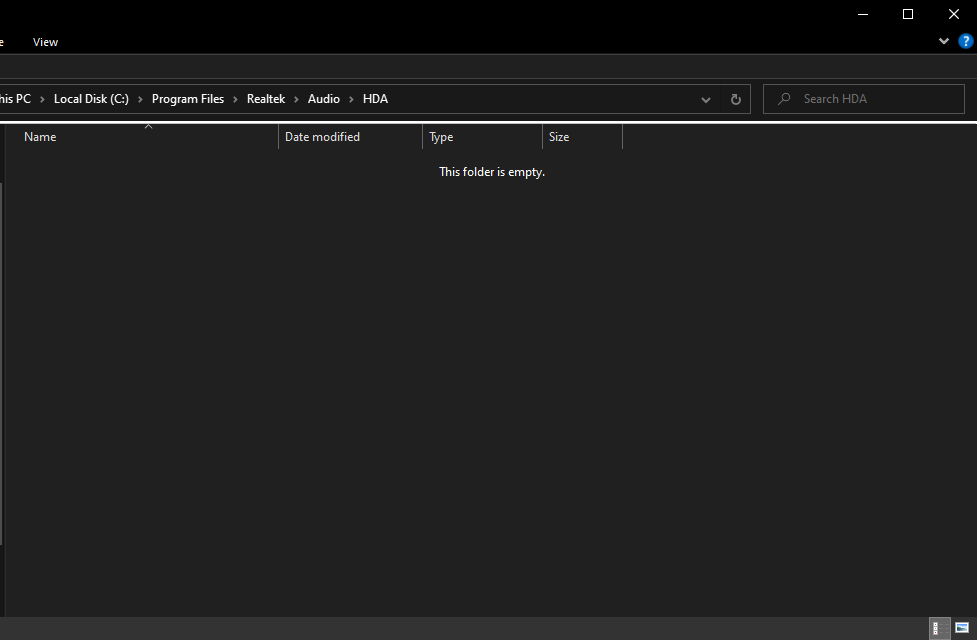Screen dimensions: 977x640
Task: Refresh the HDA folder view
Action: tap(735, 99)
